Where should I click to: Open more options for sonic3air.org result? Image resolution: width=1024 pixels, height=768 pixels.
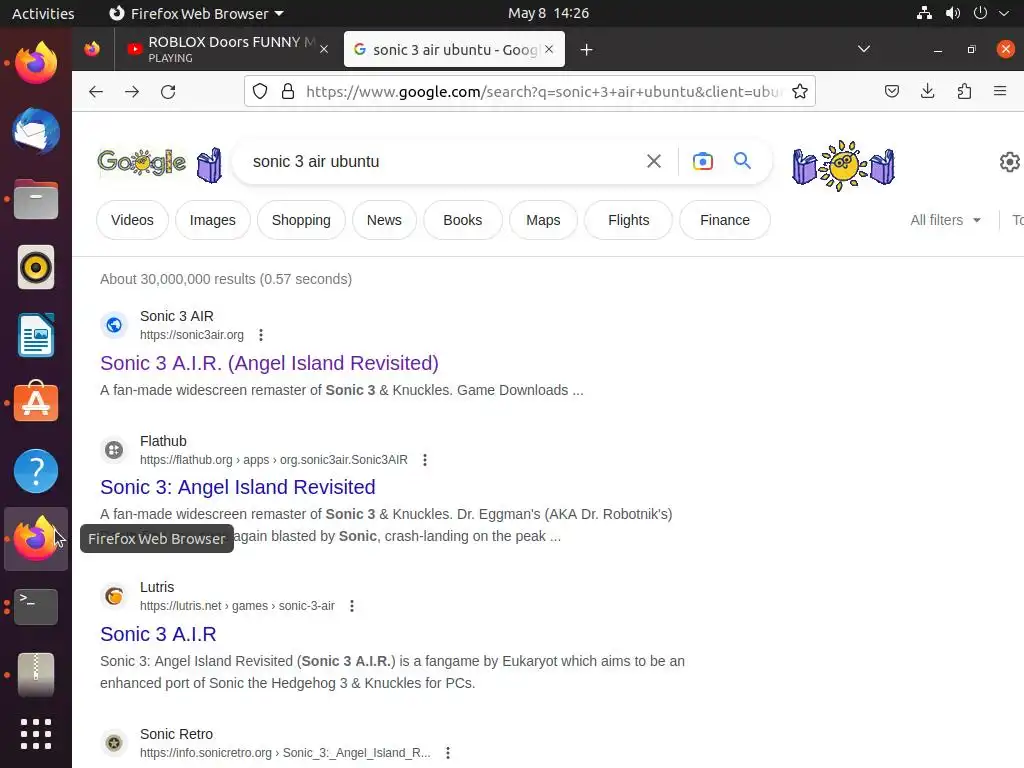tap(261, 335)
